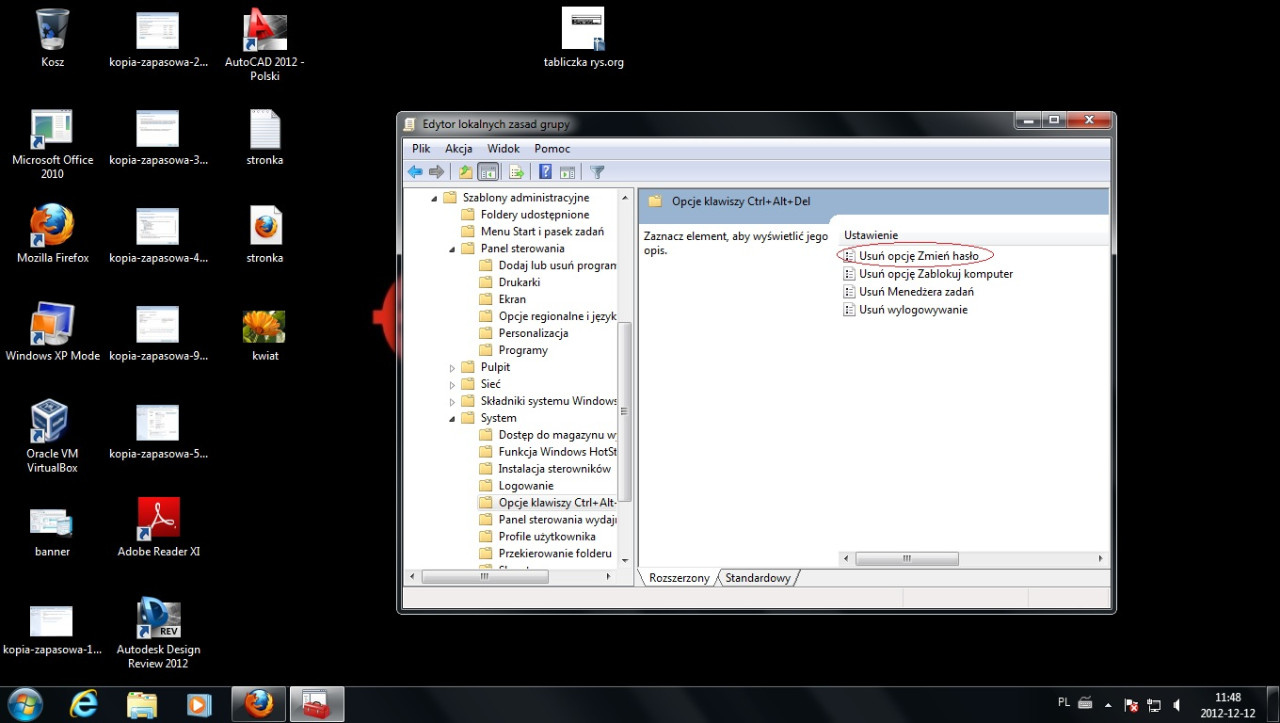
Task: Toggle the show/hide action pane icon
Action: pos(567,172)
